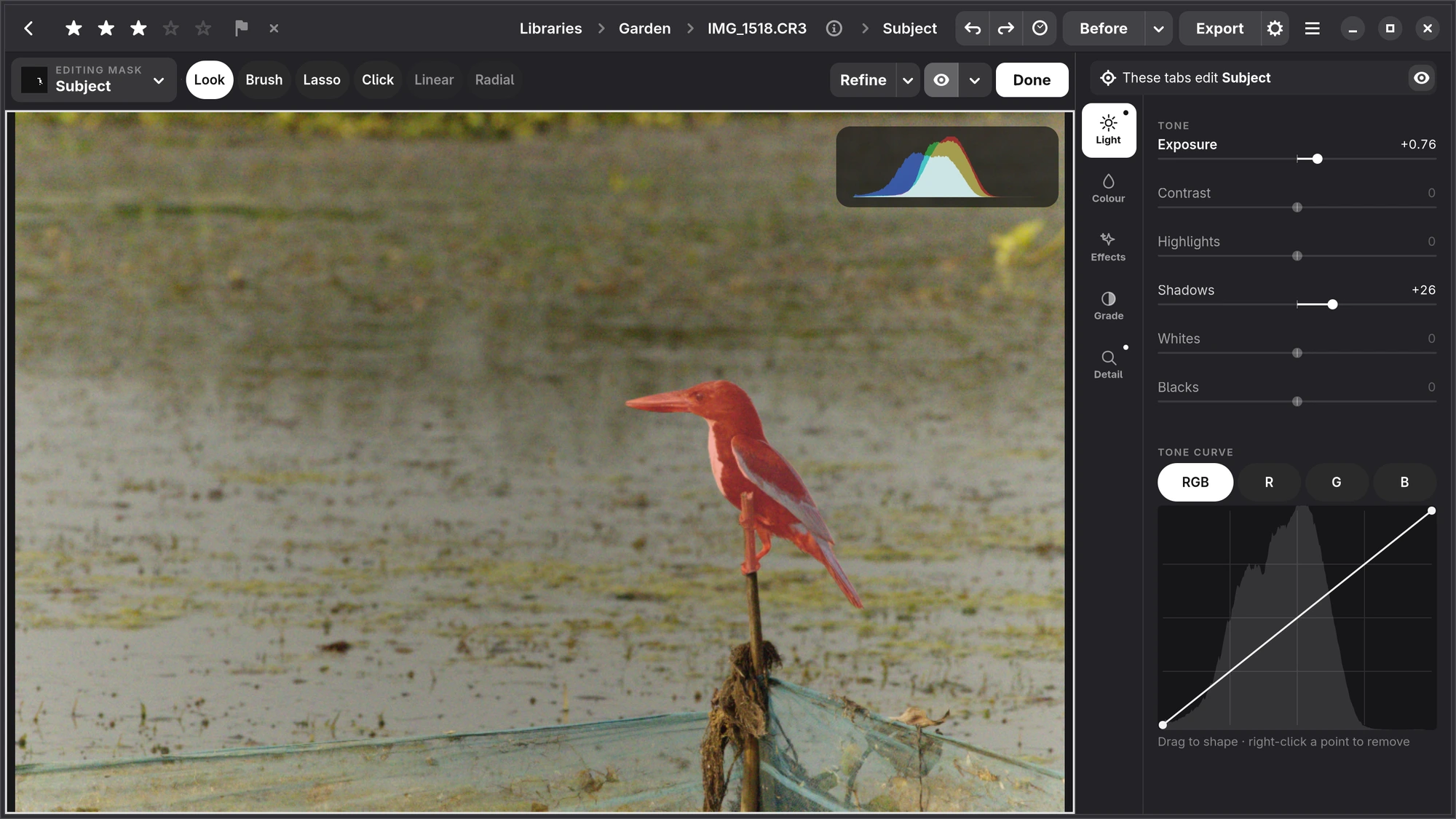Undo the last edit
This screenshot has width=1456, height=819.
(x=972, y=28)
